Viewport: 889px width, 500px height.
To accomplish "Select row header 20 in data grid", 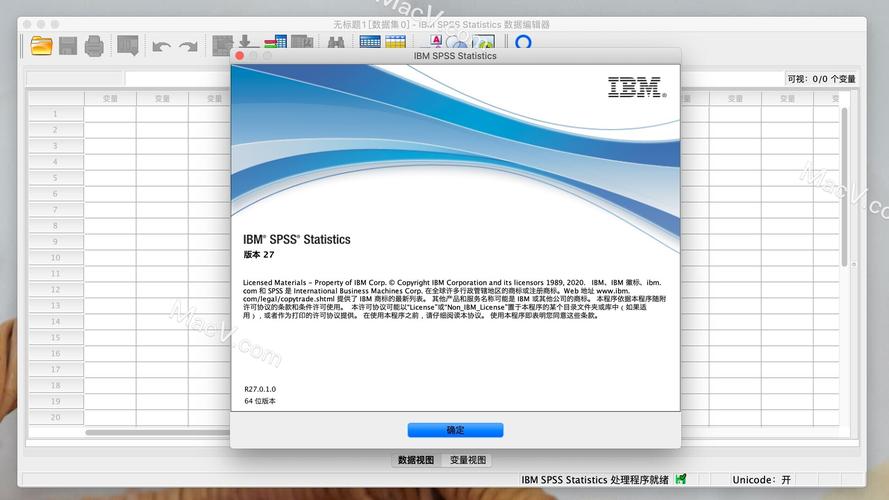I will (x=56, y=417).
